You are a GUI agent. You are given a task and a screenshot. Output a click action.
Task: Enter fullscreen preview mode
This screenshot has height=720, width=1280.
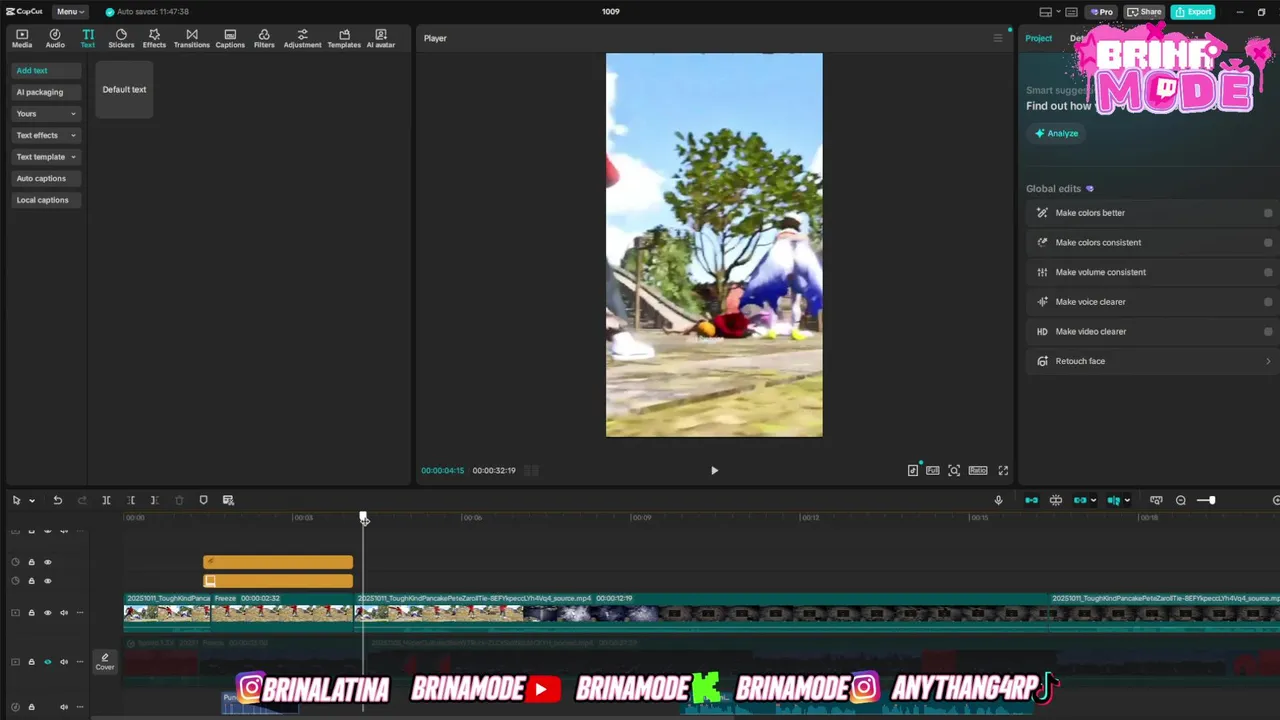click(x=1003, y=470)
